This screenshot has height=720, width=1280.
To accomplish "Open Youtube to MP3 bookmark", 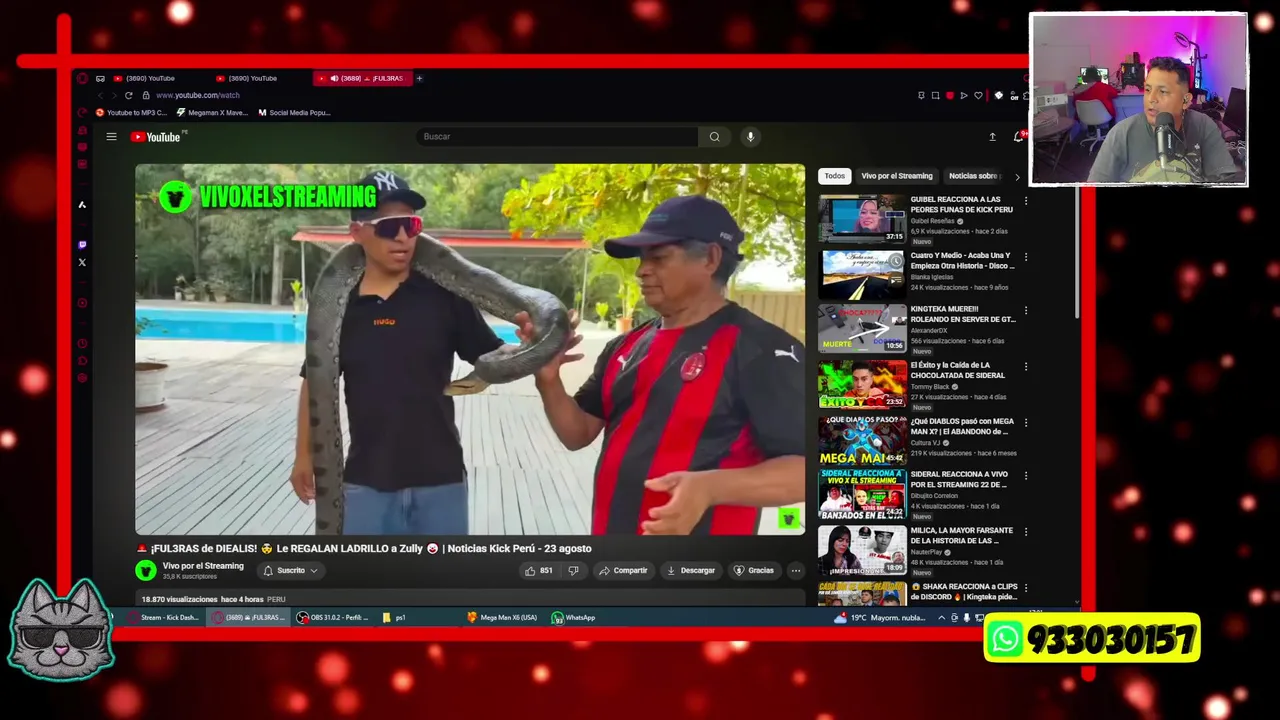I will (131, 113).
